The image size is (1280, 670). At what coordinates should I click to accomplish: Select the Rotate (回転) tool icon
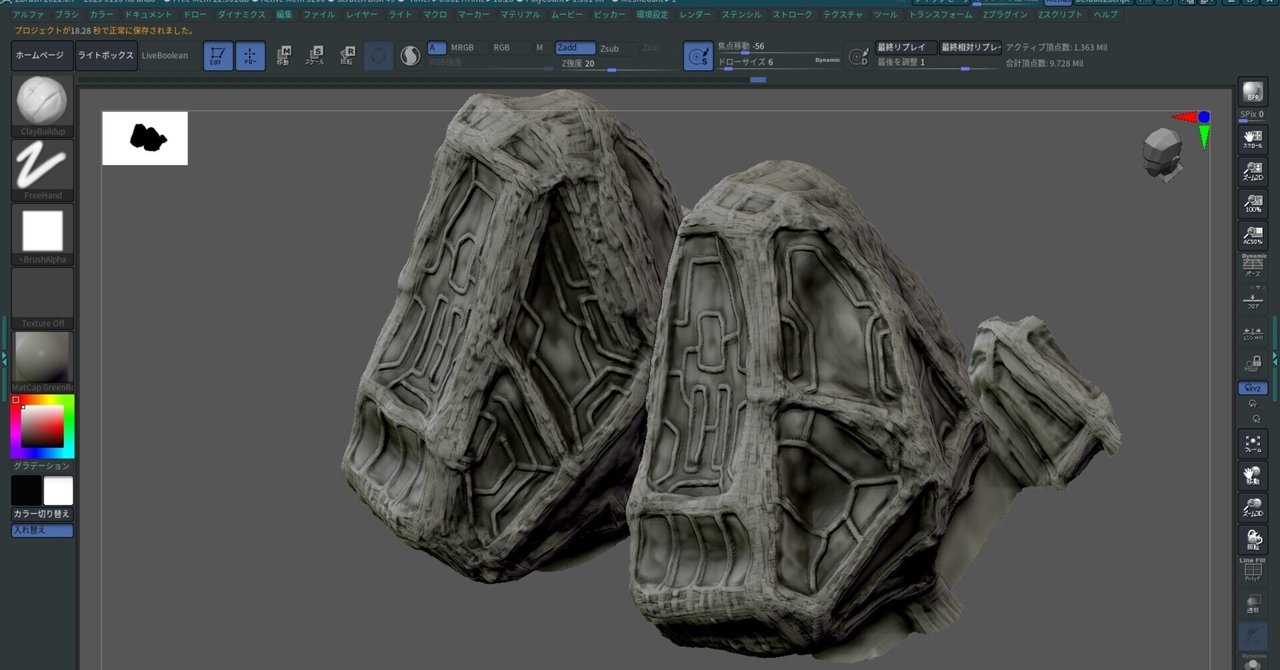point(347,55)
